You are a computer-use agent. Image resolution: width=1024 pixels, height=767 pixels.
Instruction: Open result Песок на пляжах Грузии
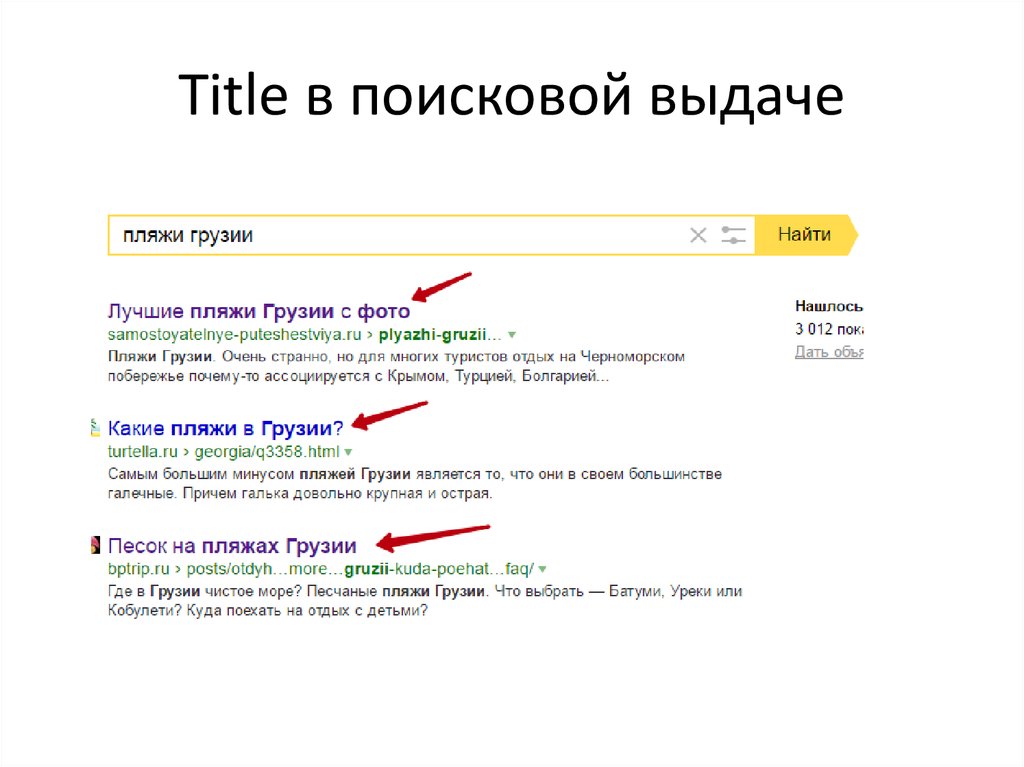[x=232, y=546]
